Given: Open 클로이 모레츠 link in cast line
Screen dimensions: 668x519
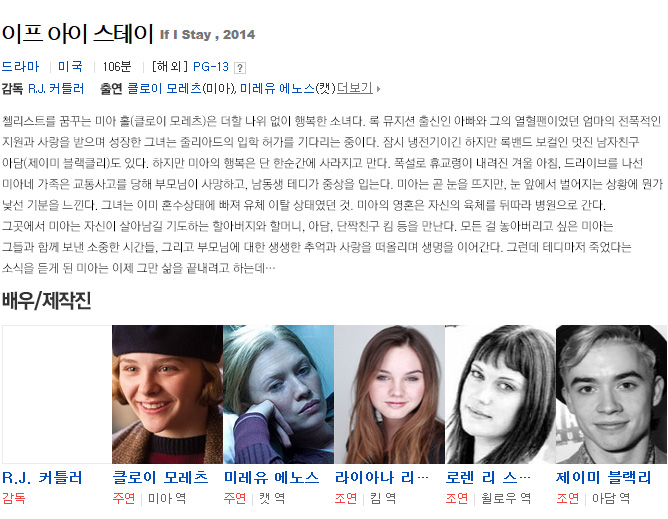Looking at the screenshot, I should [x=164, y=88].
